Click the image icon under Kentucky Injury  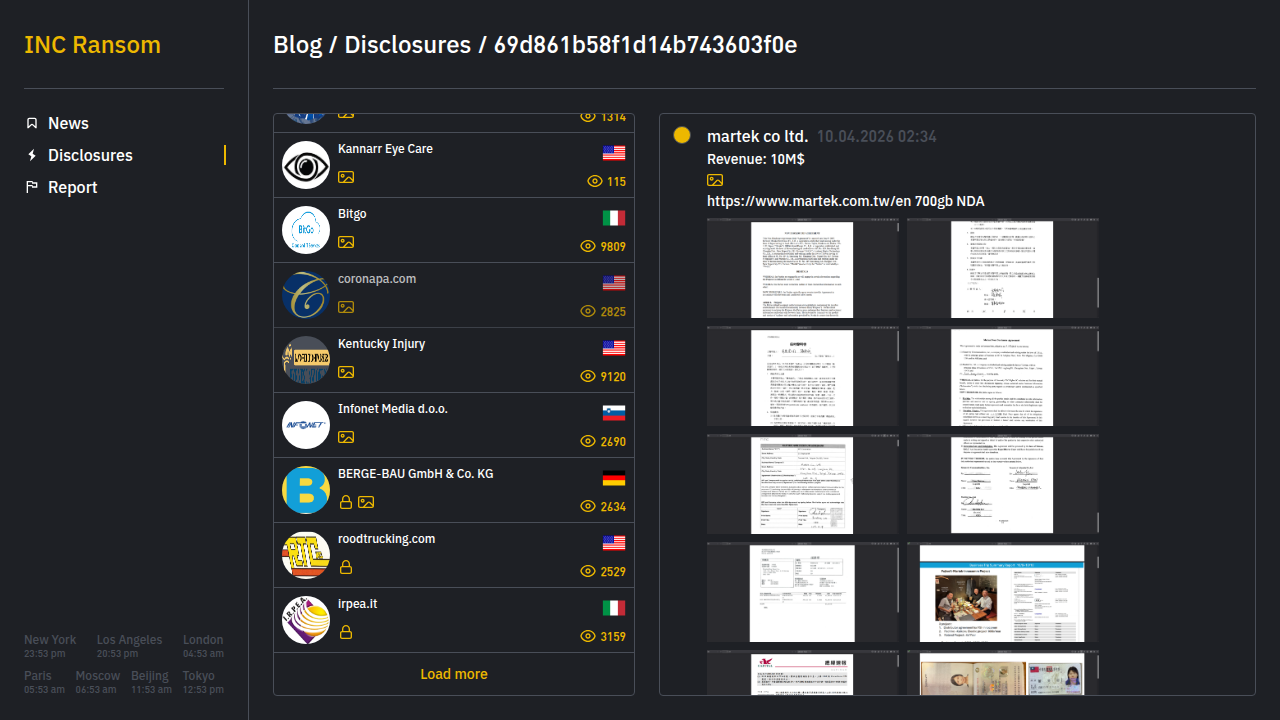click(x=346, y=372)
